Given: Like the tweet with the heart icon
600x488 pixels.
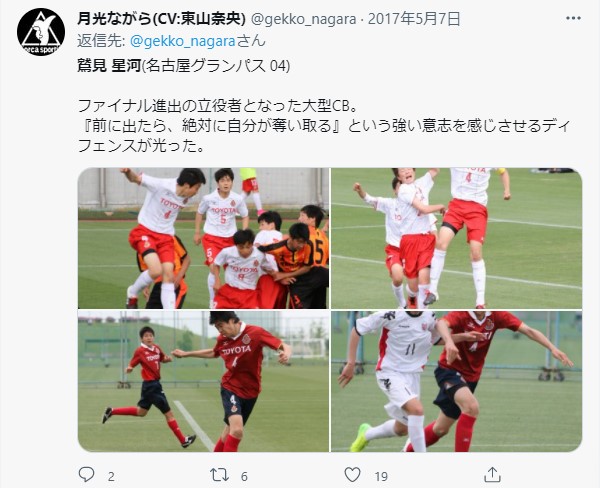Looking at the screenshot, I should coord(352,475).
